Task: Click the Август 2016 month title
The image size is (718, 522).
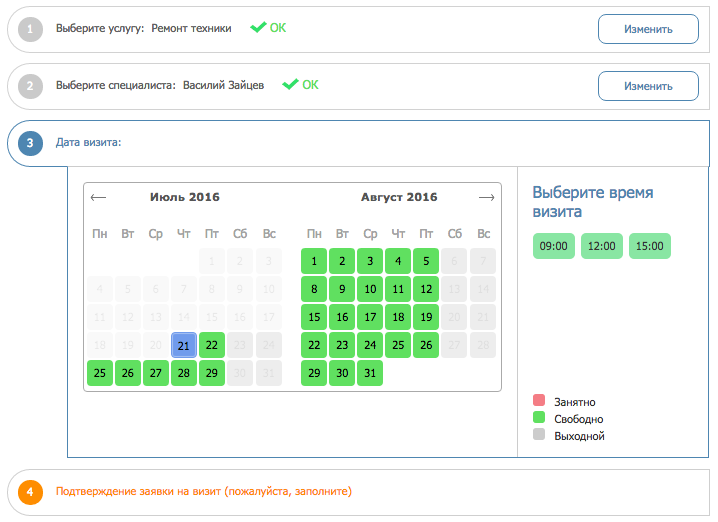Action: [399, 197]
